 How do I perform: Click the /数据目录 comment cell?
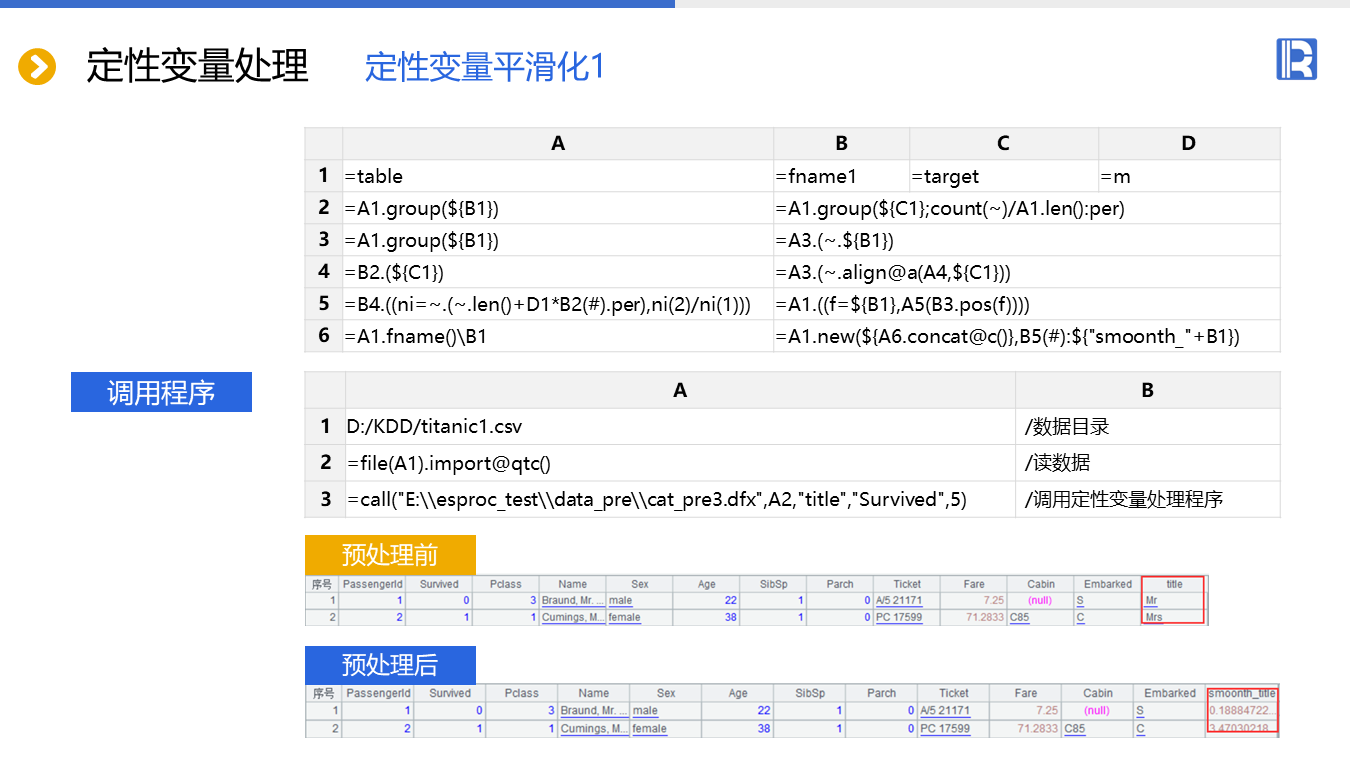pyautogui.click(x=1146, y=427)
